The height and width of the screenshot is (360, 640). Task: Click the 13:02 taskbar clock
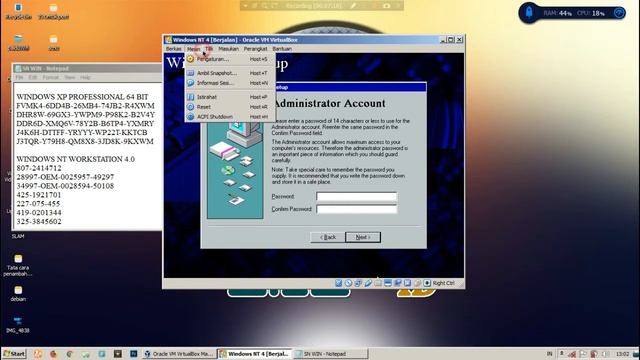(622, 354)
